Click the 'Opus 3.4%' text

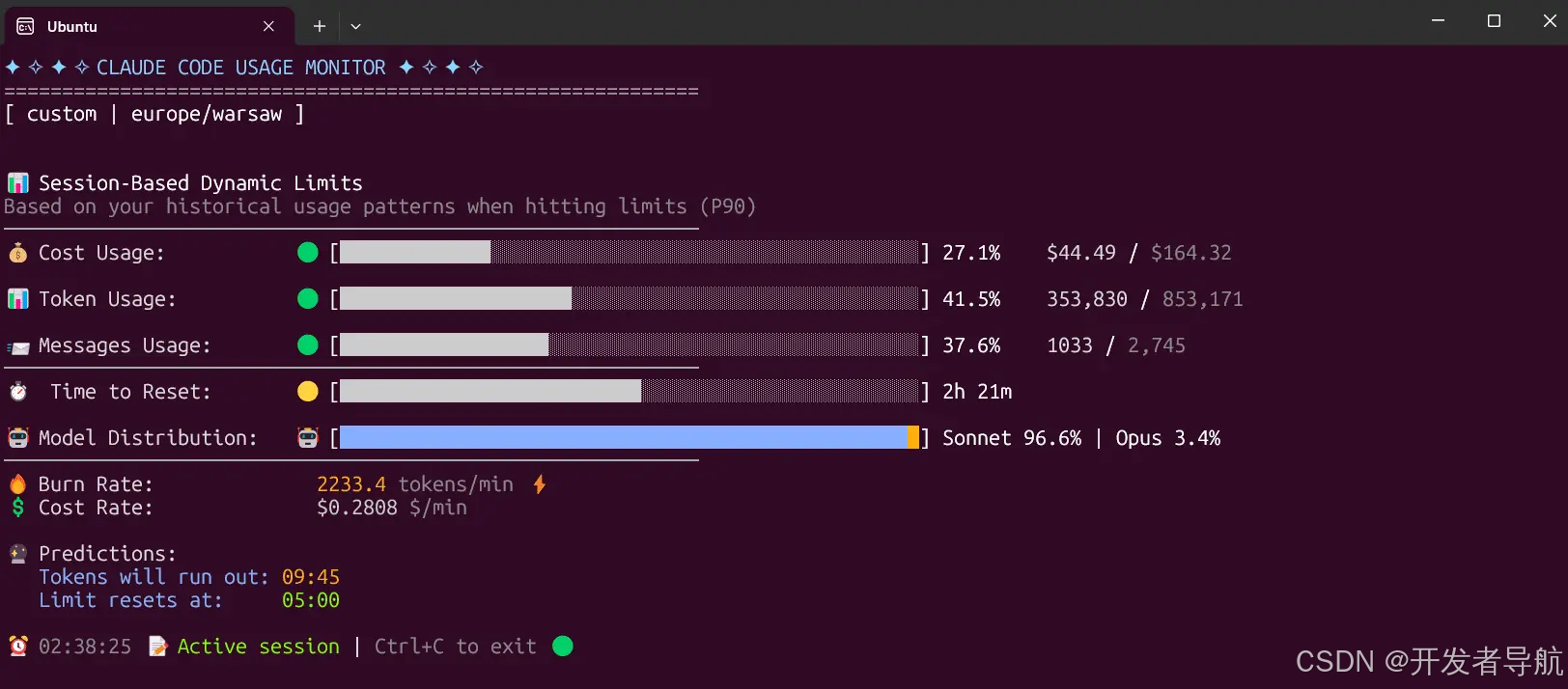[1168, 438]
